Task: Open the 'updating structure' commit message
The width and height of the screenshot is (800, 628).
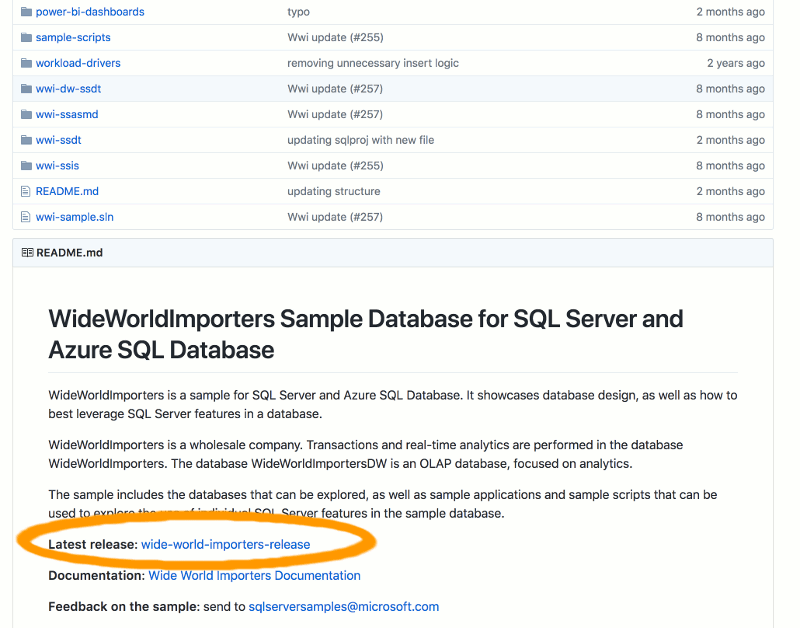Action: pos(334,191)
